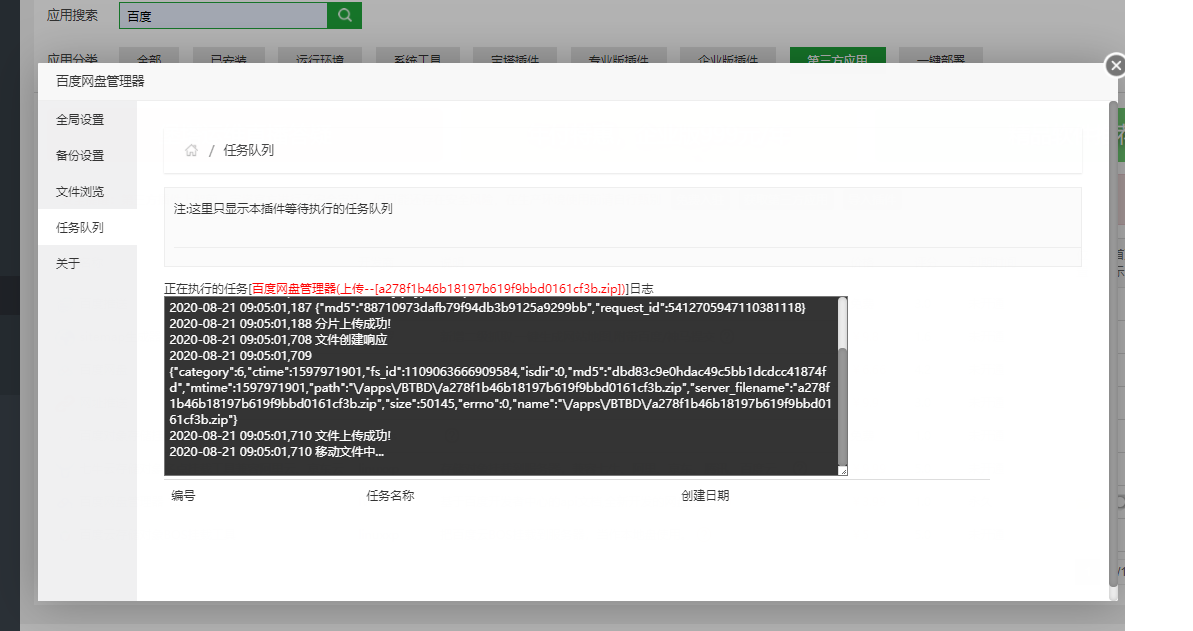The width and height of the screenshot is (1193, 631).
Task: Close the 百度网盘管理器 dialog
Action: click(x=1115, y=65)
